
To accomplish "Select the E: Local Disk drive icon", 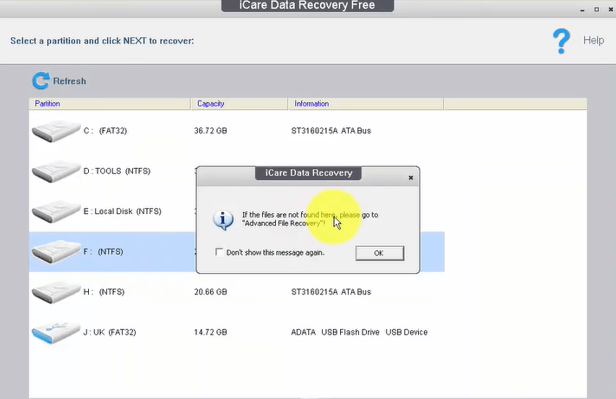I will pyautogui.click(x=56, y=211).
